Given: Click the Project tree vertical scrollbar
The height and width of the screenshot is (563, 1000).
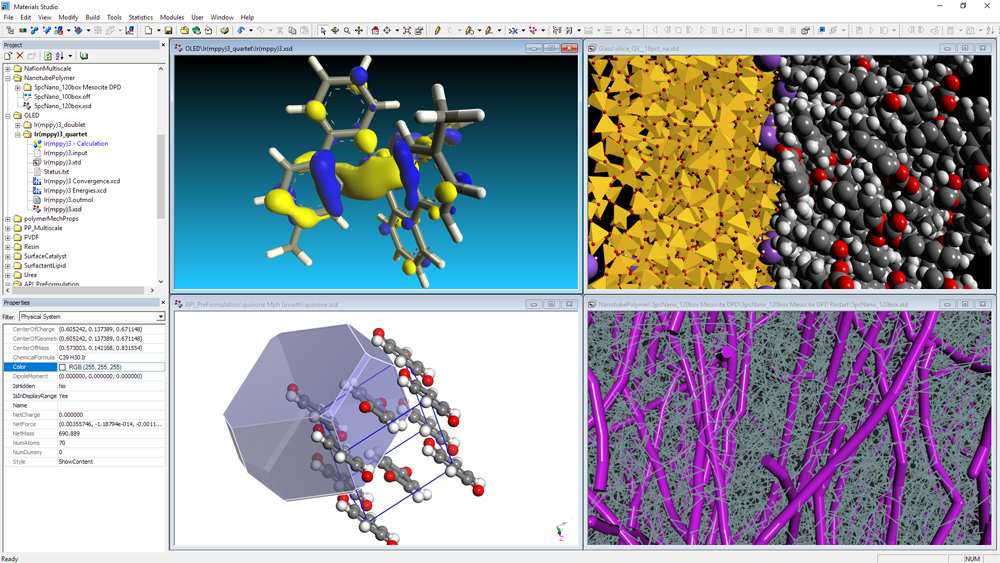Looking at the screenshot, I should point(161,175).
